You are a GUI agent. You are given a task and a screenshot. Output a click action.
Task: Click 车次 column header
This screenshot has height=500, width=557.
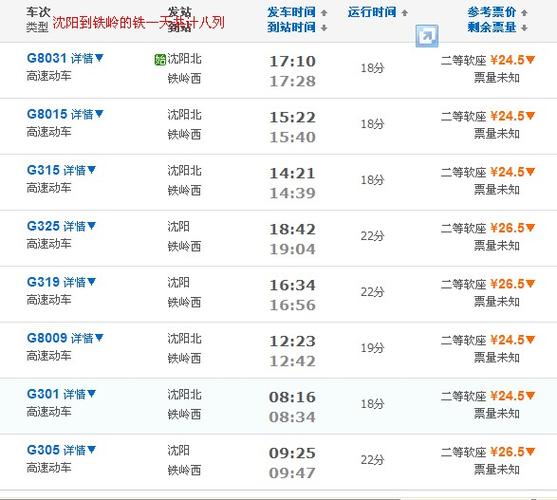38,12
